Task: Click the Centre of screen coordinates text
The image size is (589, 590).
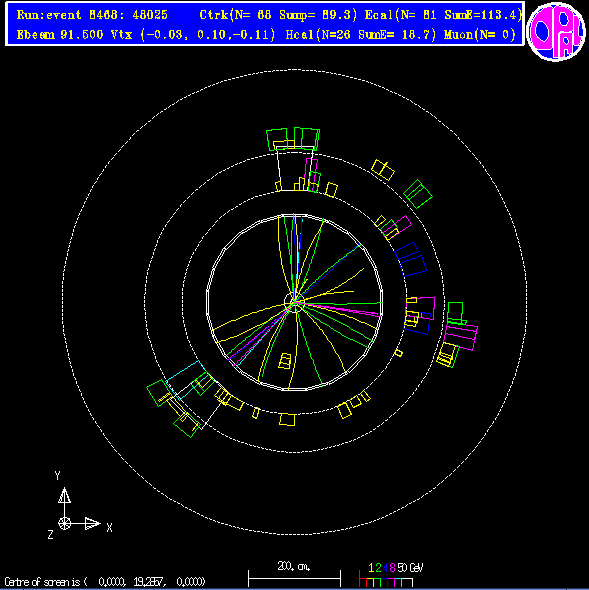Action: 105,582
